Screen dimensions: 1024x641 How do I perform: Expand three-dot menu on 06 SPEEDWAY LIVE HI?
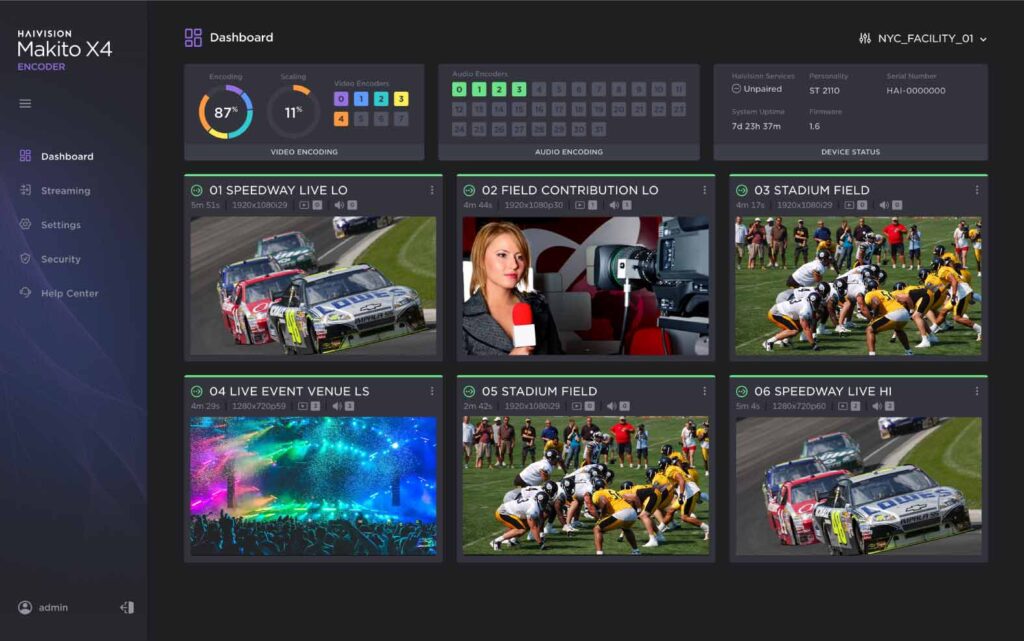coord(977,391)
